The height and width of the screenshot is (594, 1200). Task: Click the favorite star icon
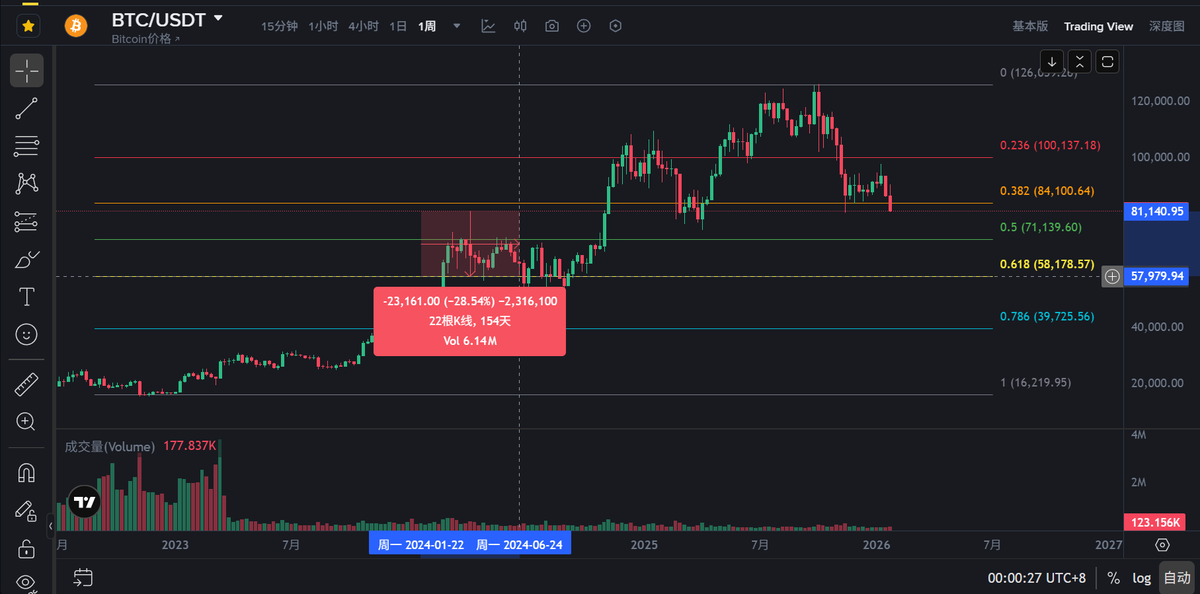28,26
